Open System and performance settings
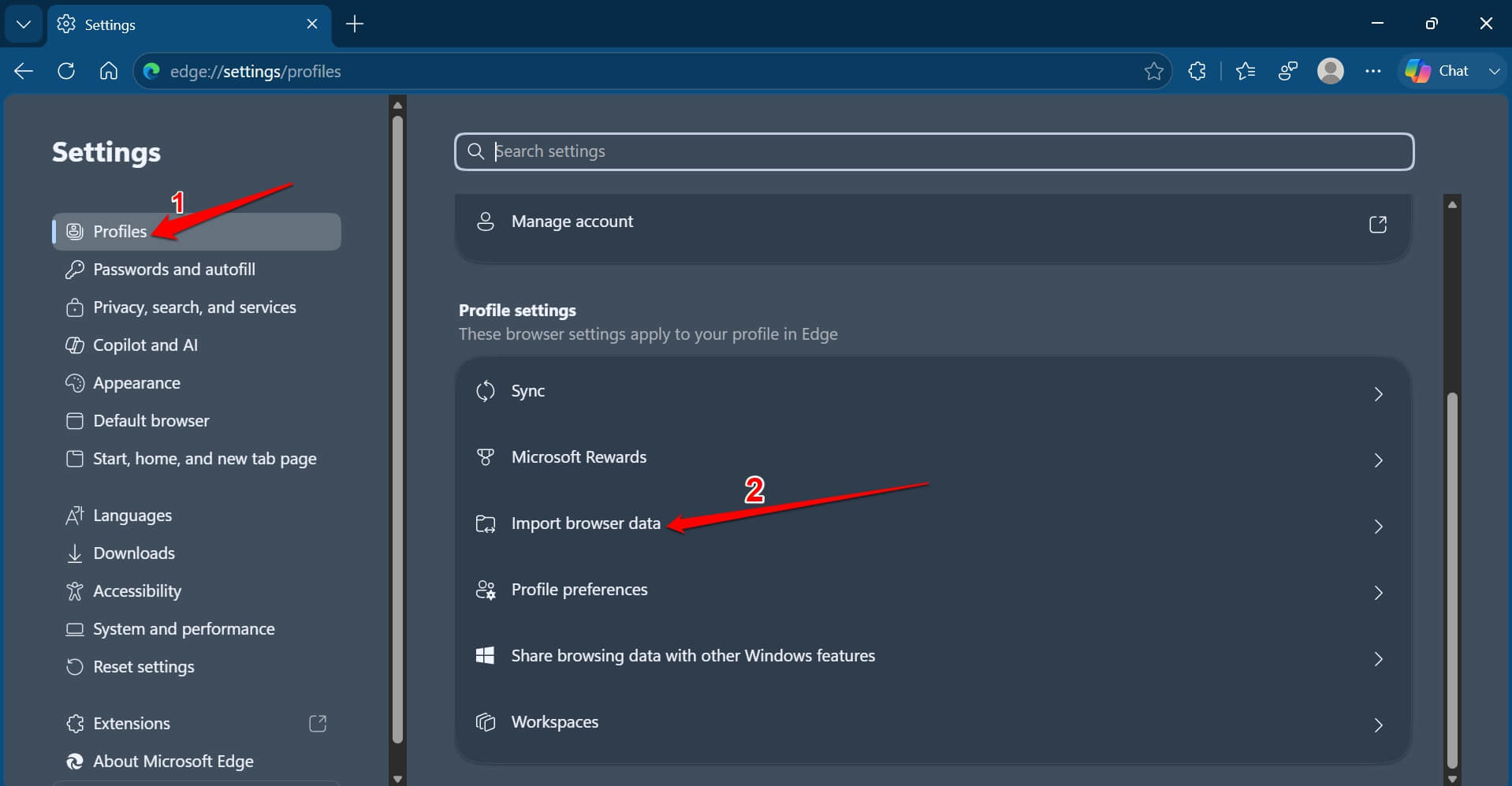 click(196, 629)
